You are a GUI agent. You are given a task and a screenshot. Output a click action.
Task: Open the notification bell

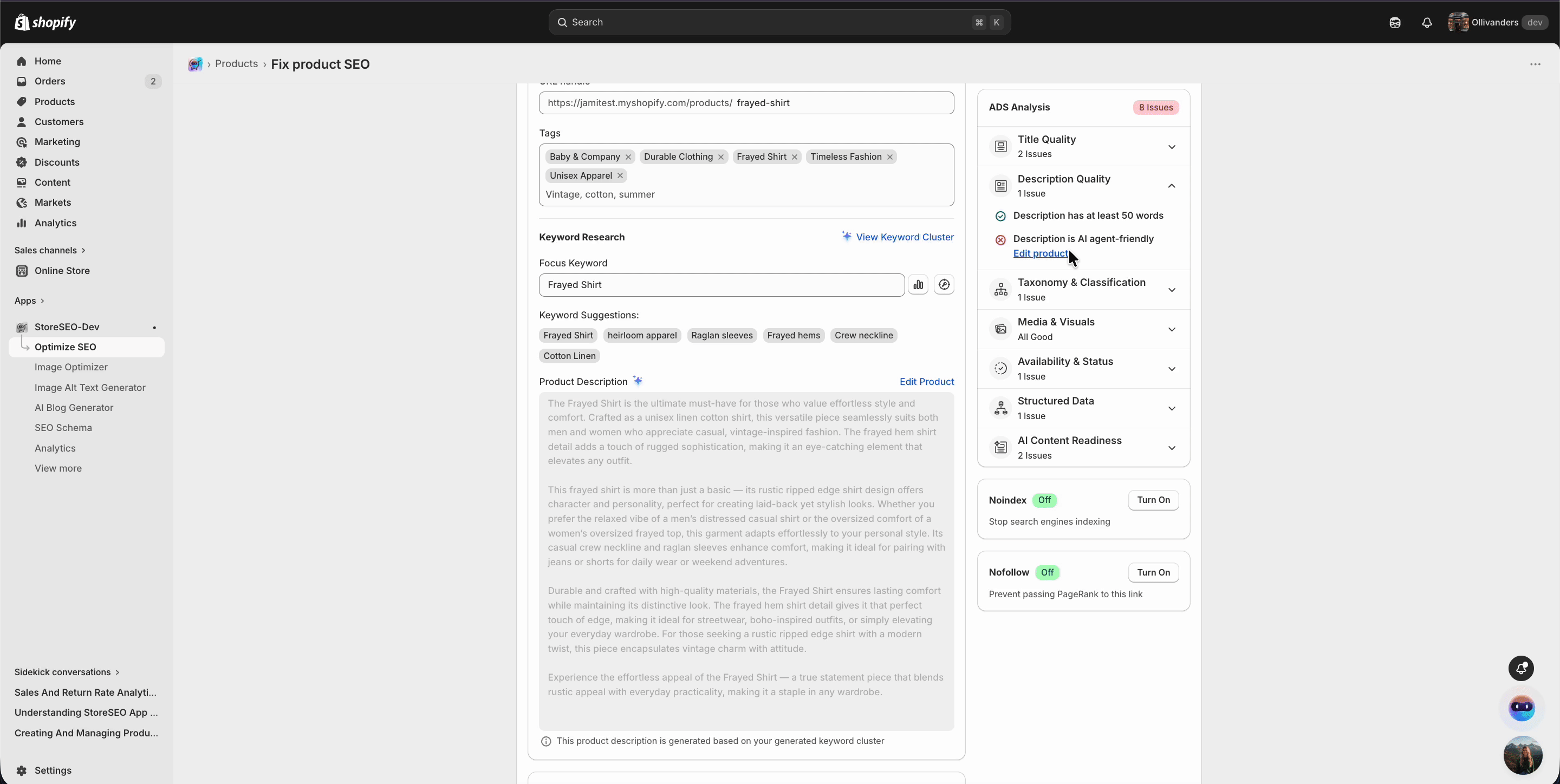(1427, 22)
